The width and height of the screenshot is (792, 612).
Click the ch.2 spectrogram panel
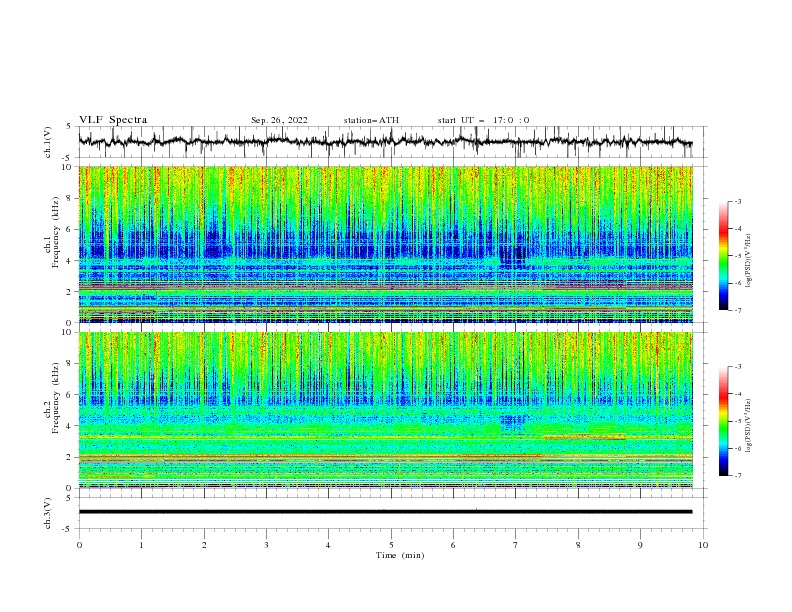tap(386, 410)
